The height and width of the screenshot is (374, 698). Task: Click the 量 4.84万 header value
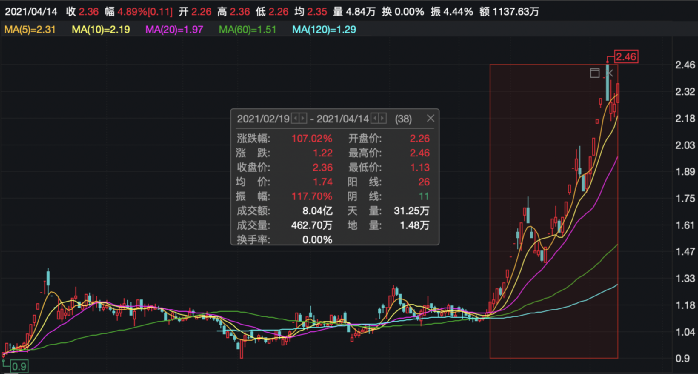click(x=353, y=12)
